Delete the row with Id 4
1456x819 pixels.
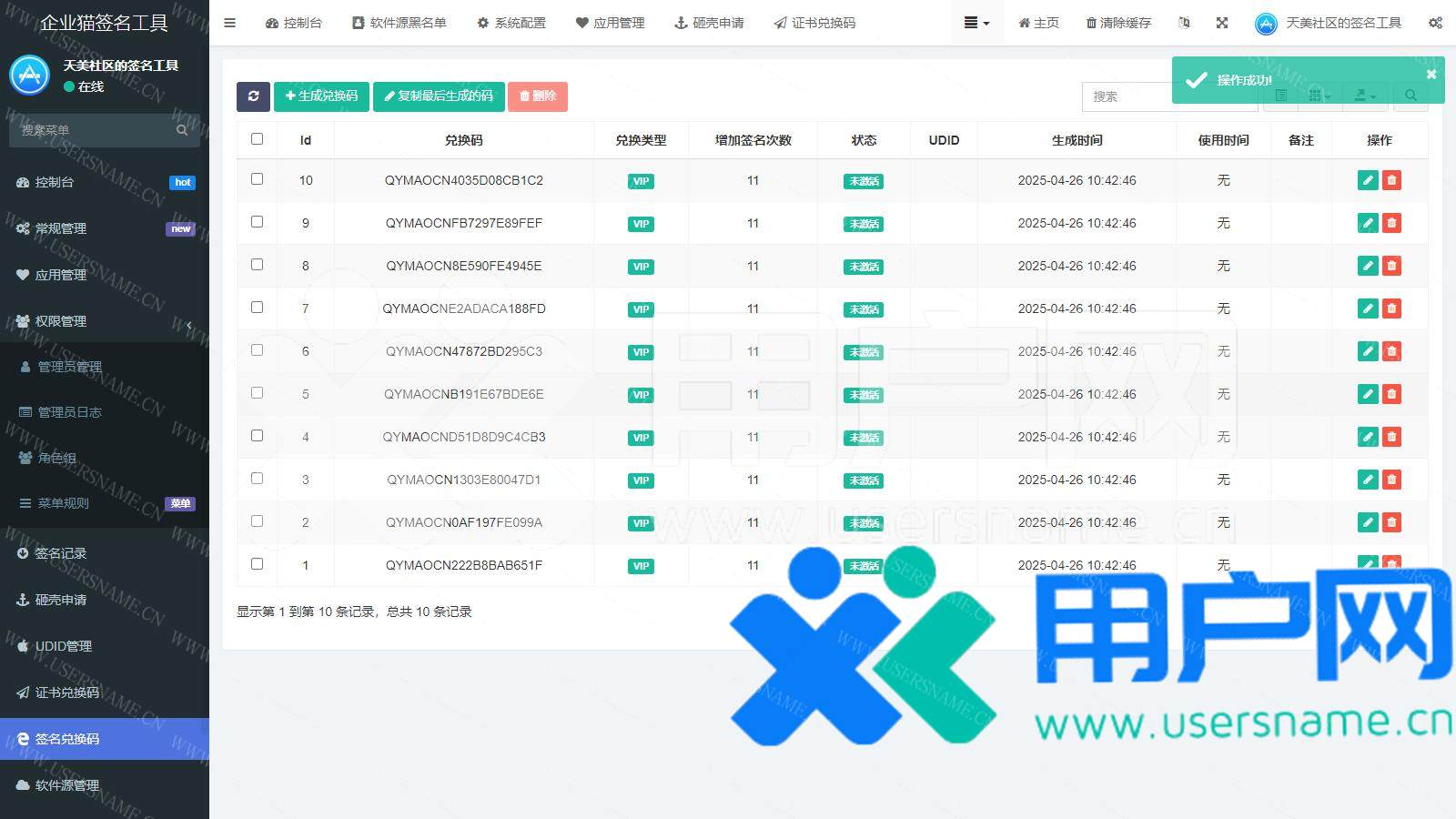[x=1391, y=437]
